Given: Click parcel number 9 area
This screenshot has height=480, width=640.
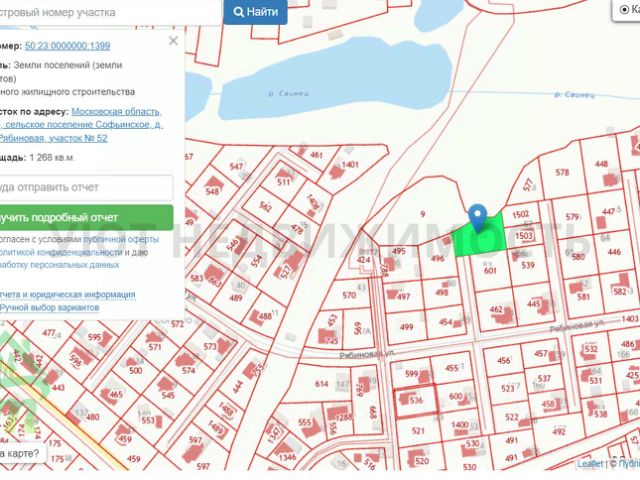Looking at the screenshot, I should tap(423, 213).
